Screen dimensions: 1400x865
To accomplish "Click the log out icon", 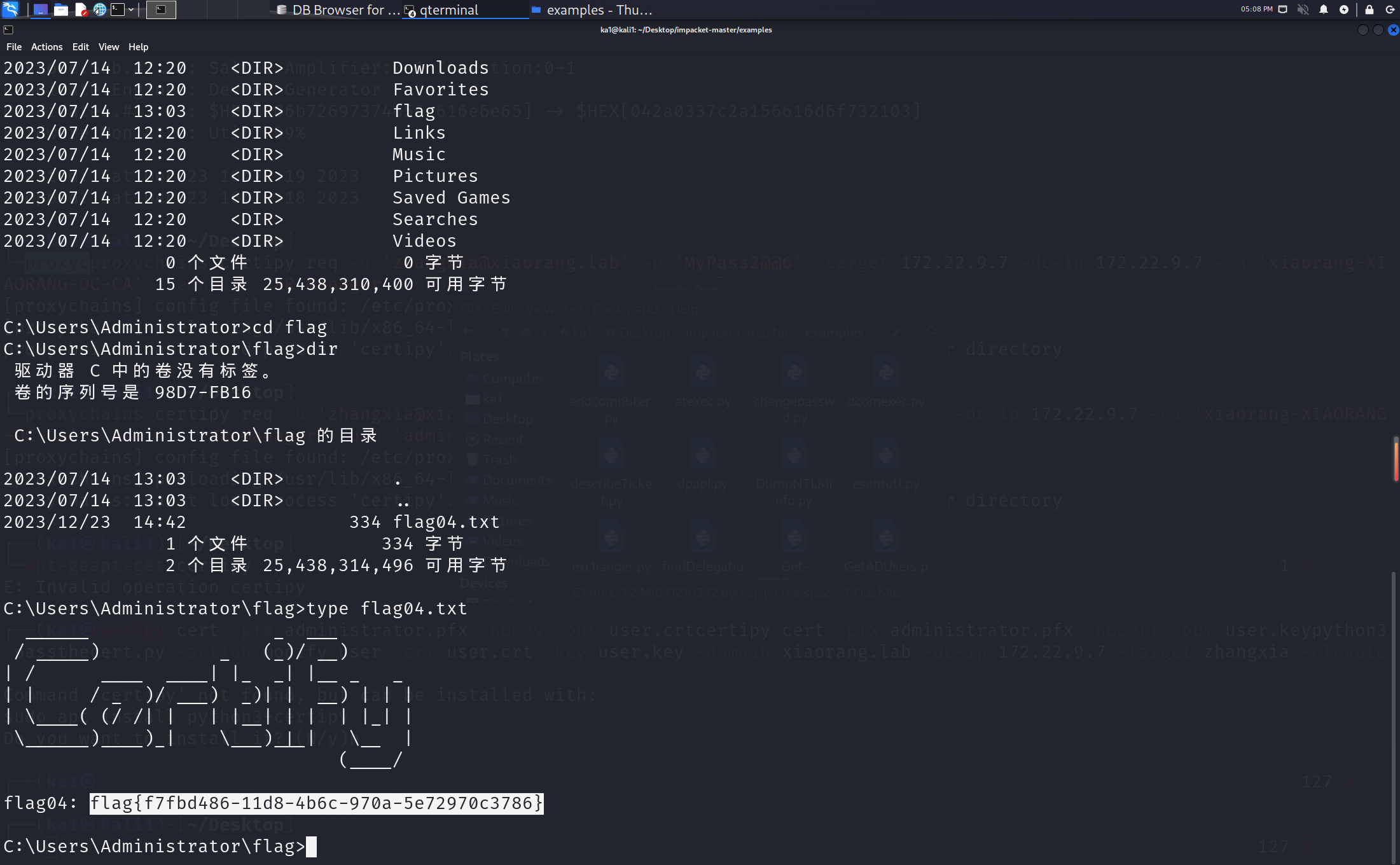I will click(x=1390, y=10).
